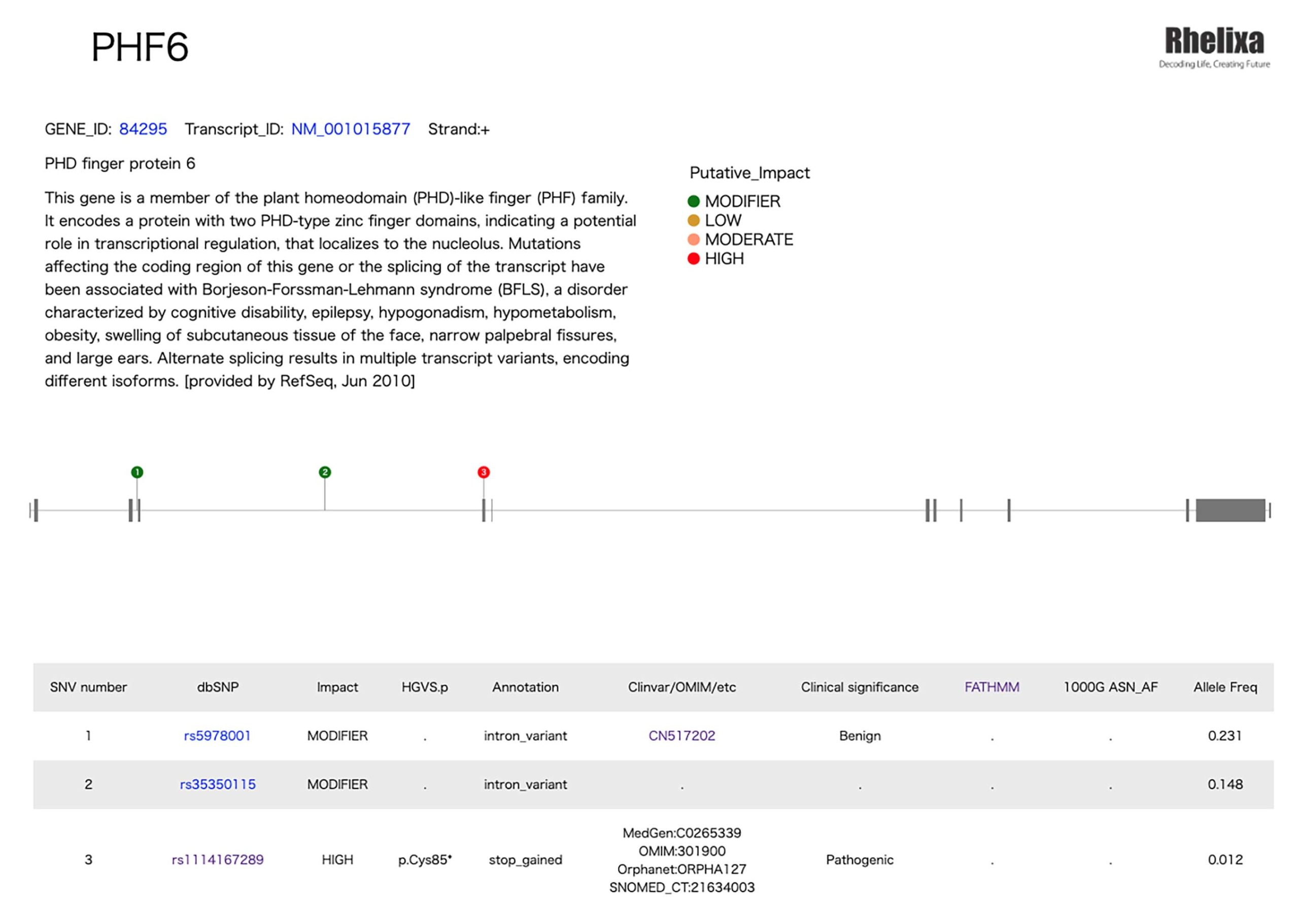
Task: Click the large last exon block
Action: pos(1230,510)
